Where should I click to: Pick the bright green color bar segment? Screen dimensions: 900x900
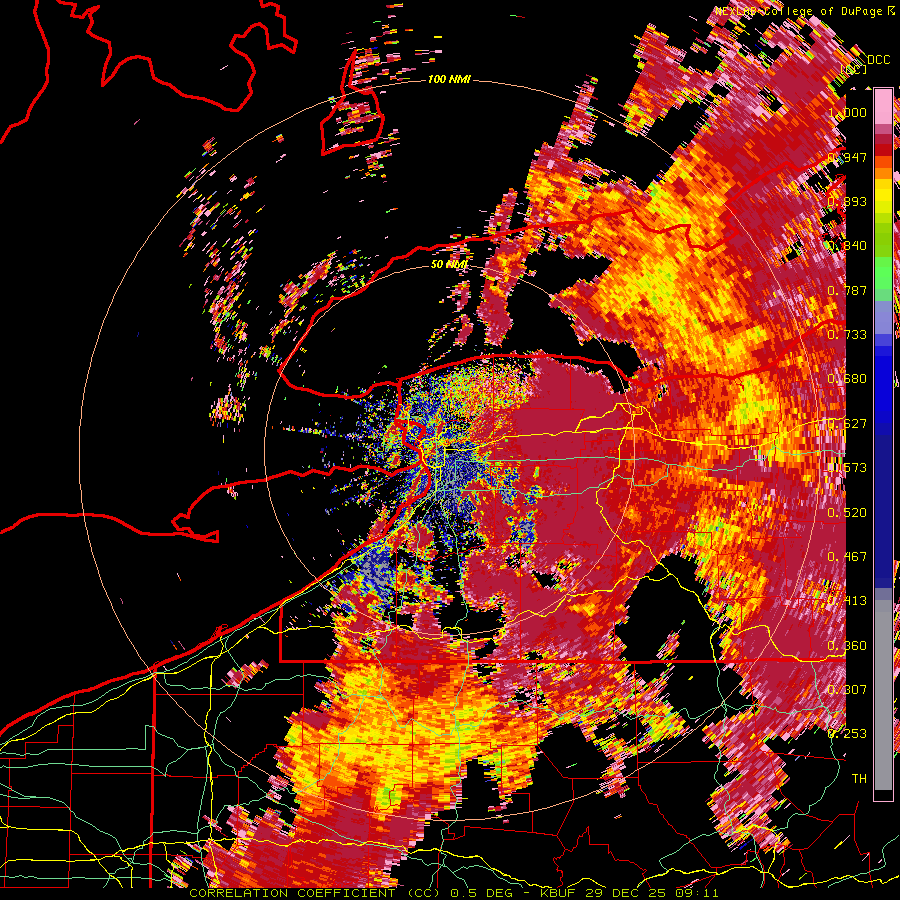(883, 273)
